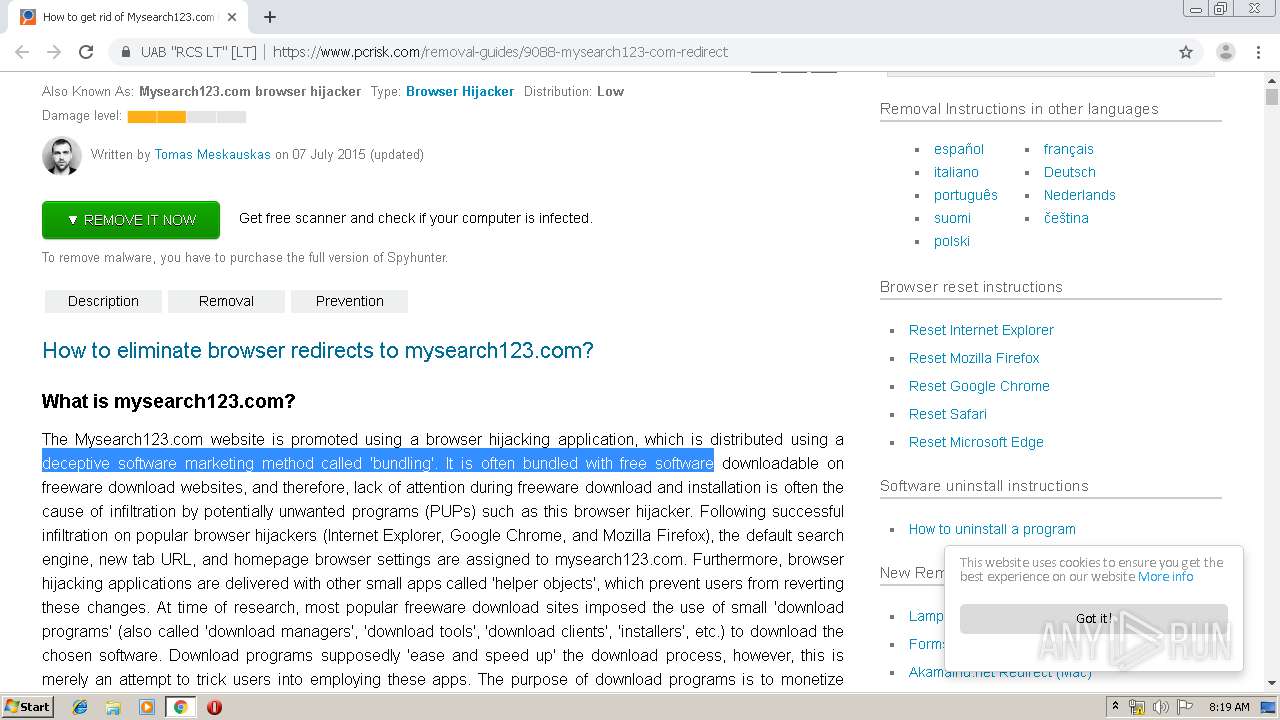1280x720 pixels.
Task: Open Reset Microsoft Edge link
Action: [x=976, y=442]
